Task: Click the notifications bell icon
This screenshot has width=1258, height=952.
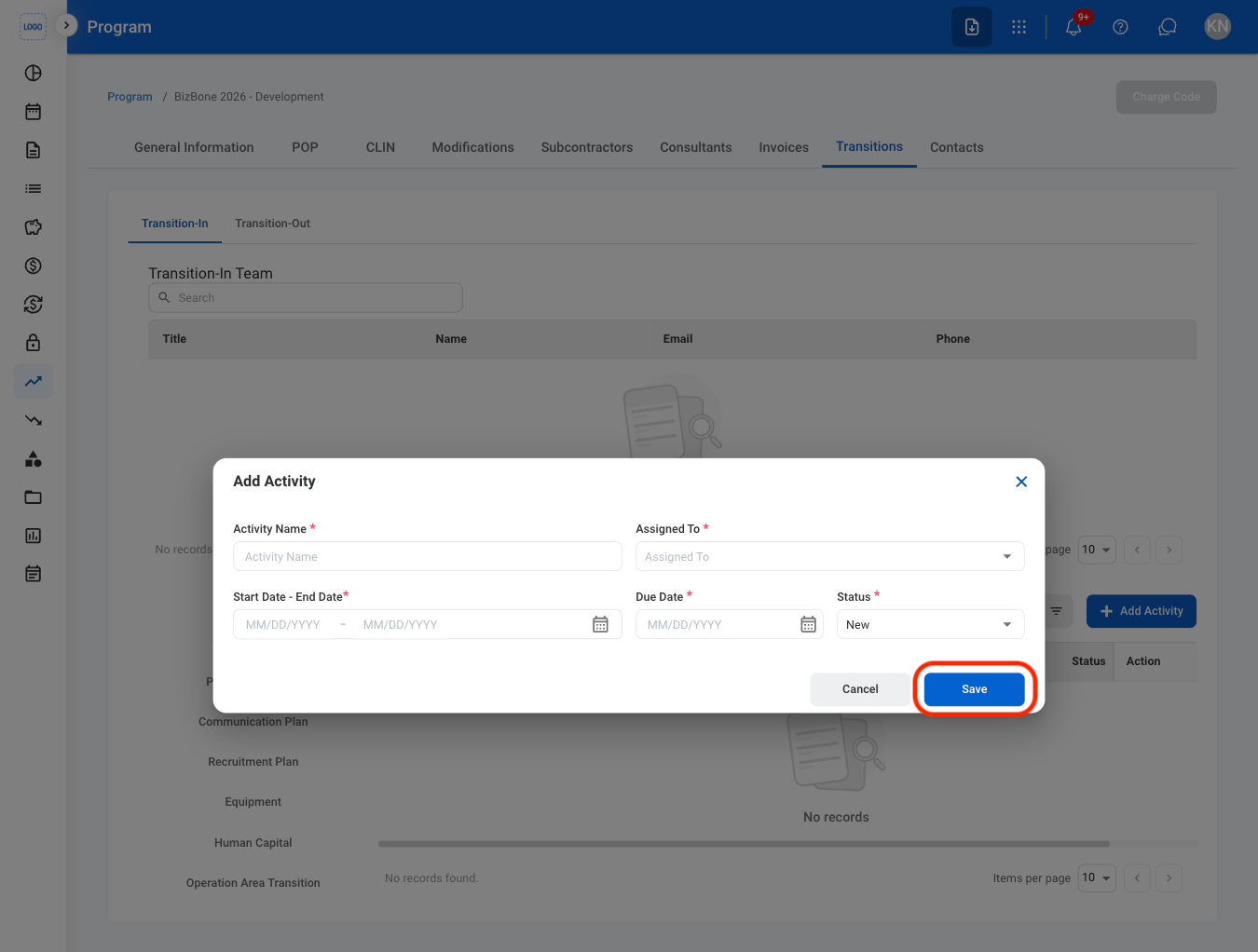Action: (1073, 27)
